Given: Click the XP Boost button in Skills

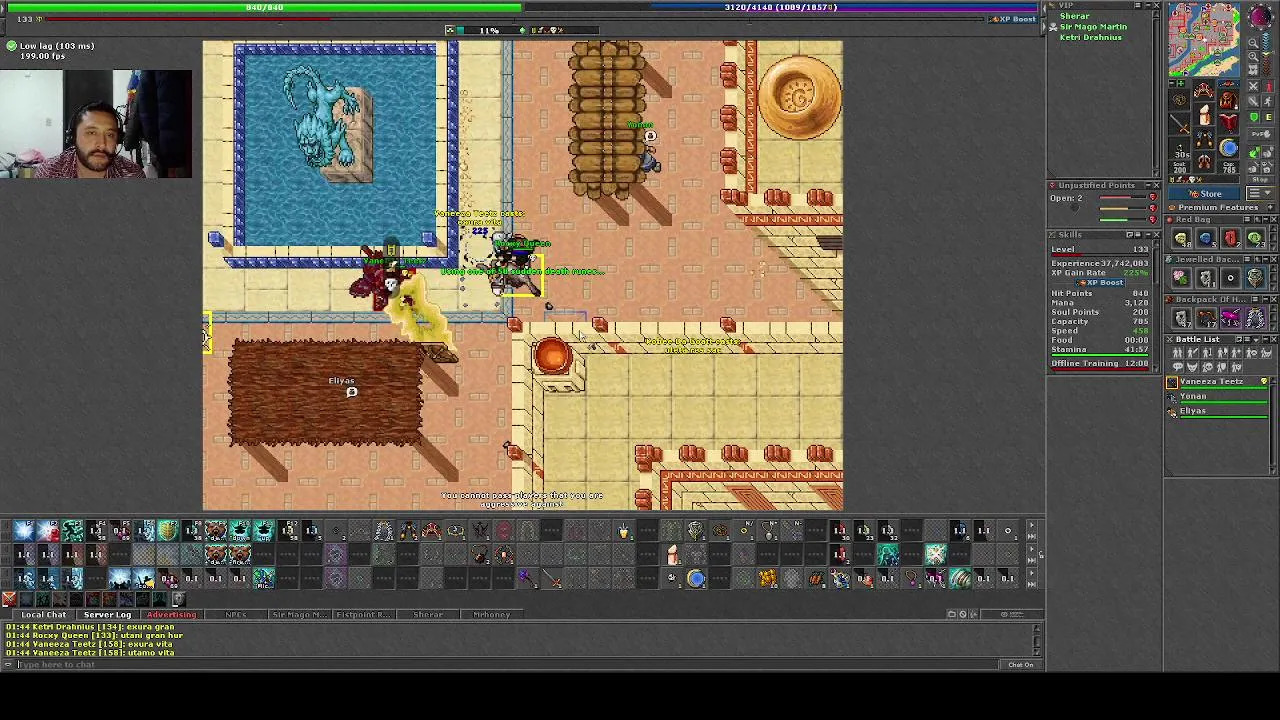Looking at the screenshot, I should [1102, 282].
